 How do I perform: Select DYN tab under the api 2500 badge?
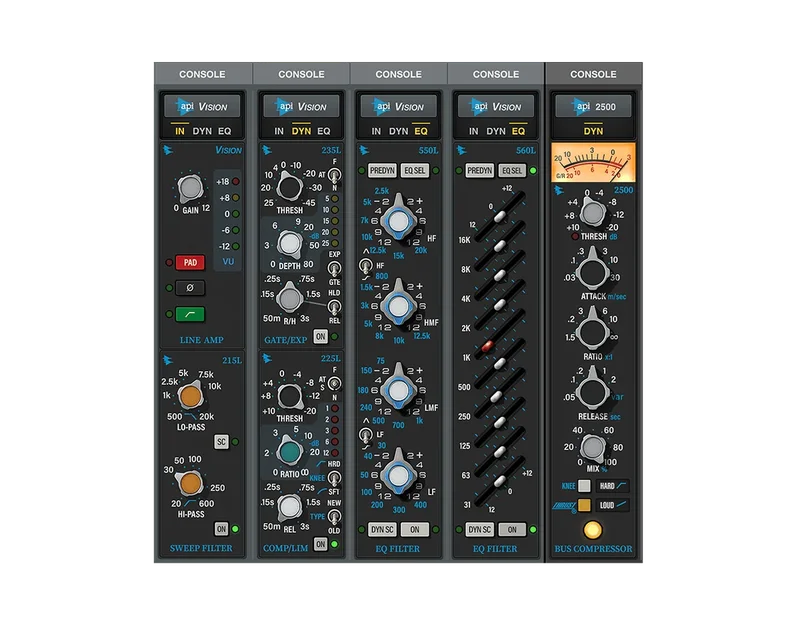[x=593, y=131]
